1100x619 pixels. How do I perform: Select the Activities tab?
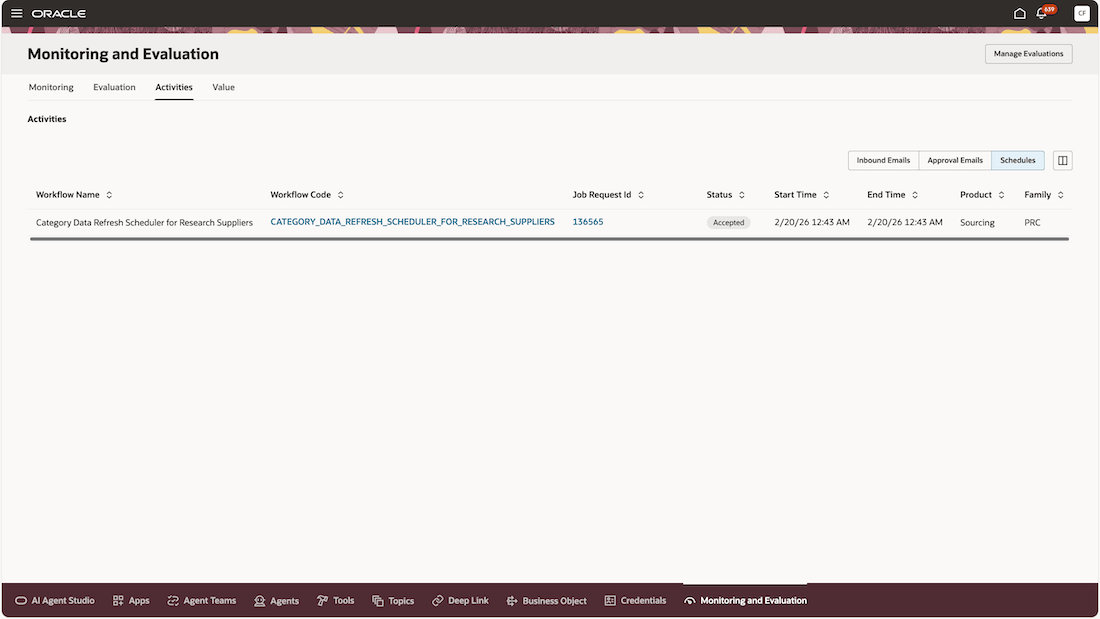(174, 87)
